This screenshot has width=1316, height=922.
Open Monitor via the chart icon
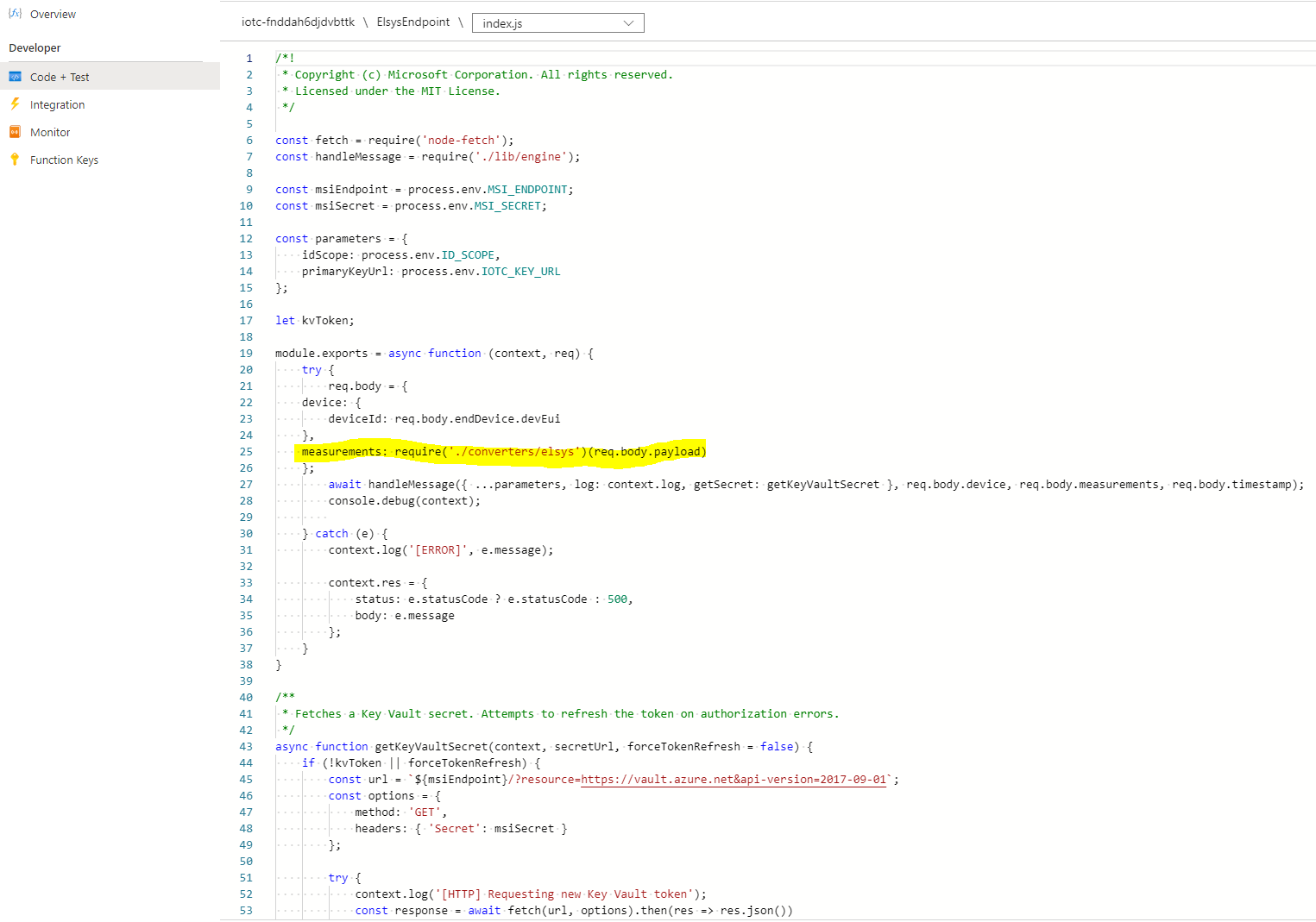15,132
